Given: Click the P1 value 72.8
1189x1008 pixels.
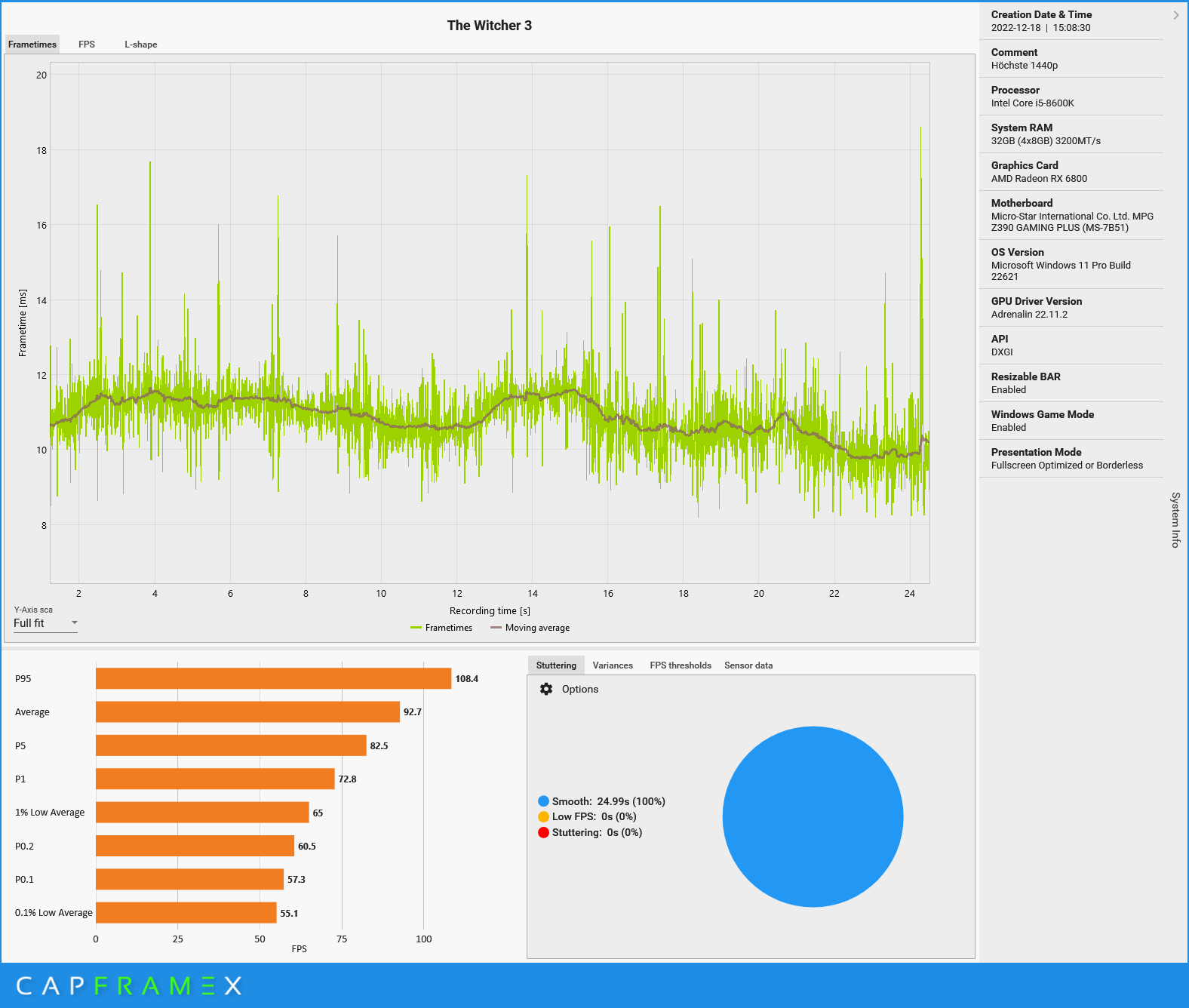Looking at the screenshot, I should pyautogui.click(x=347, y=779).
